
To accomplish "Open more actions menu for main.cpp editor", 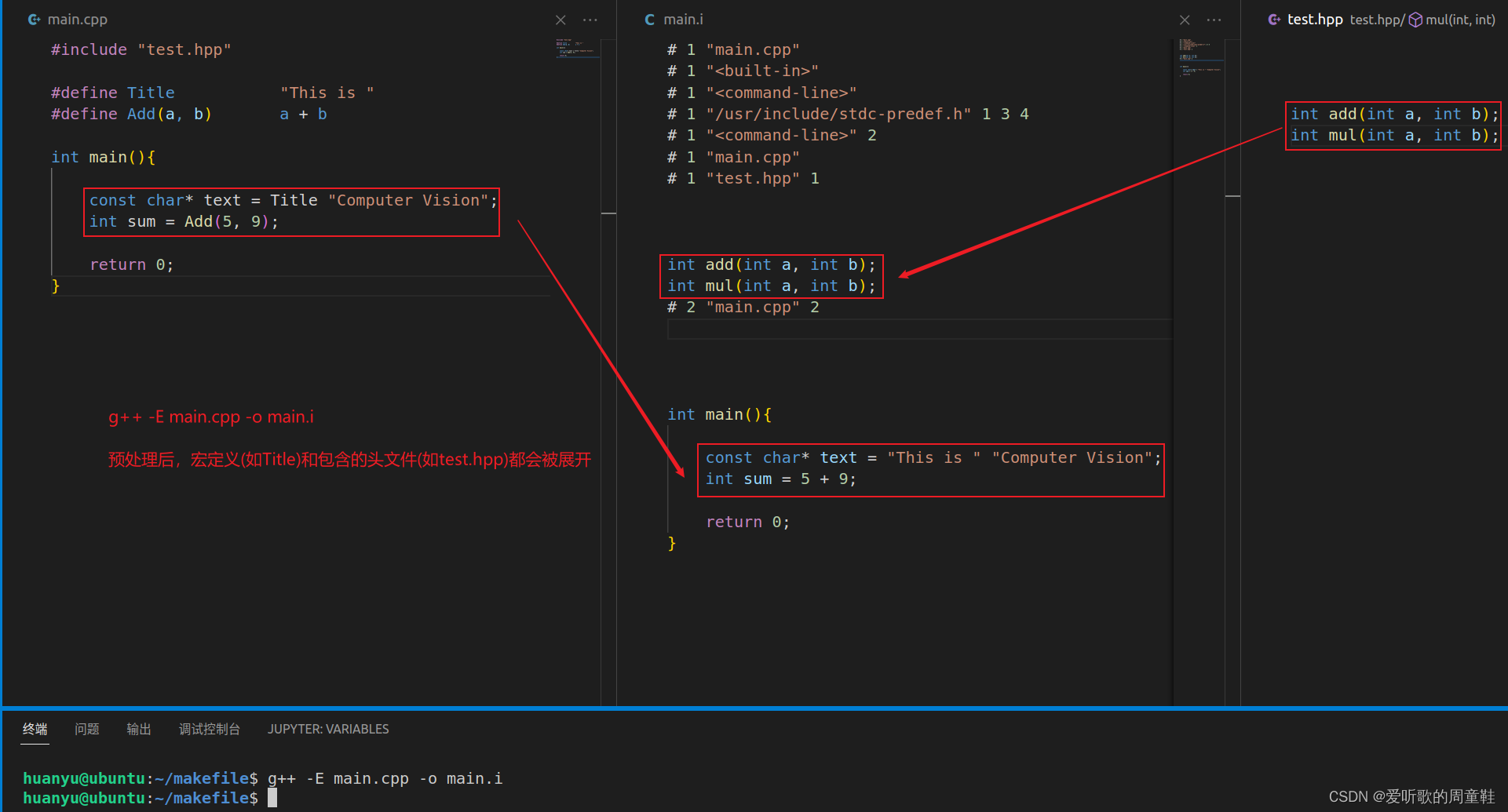I will pos(590,20).
